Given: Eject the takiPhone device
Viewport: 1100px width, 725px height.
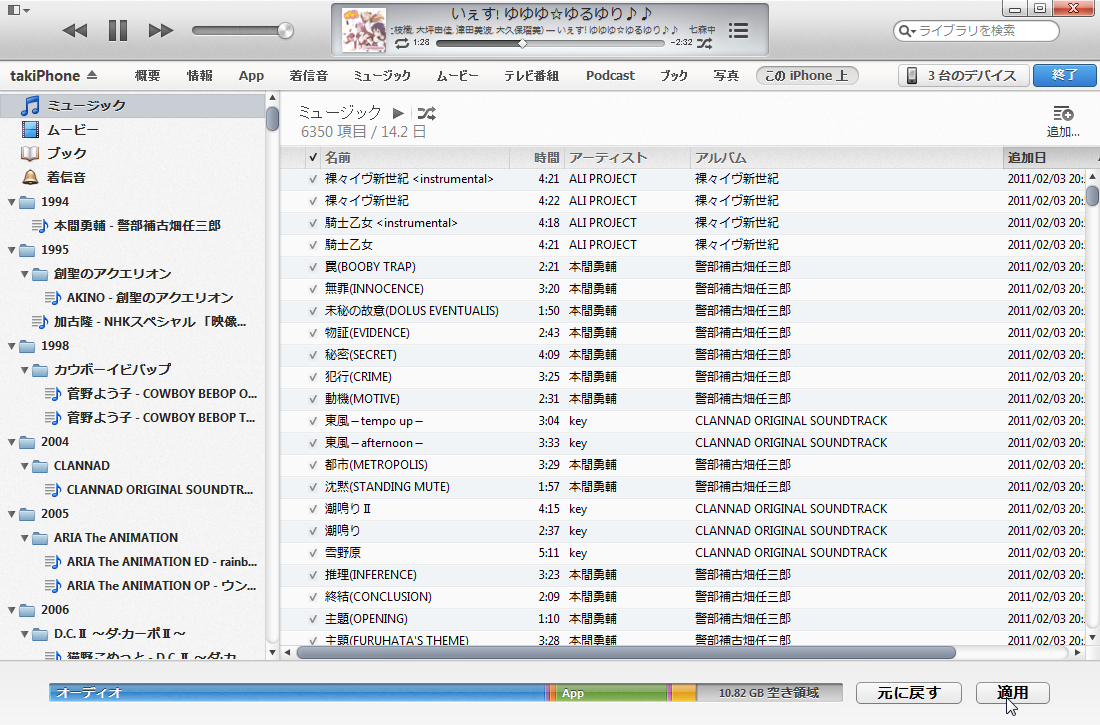Looking at the screenshot, I should click(92, 75).
